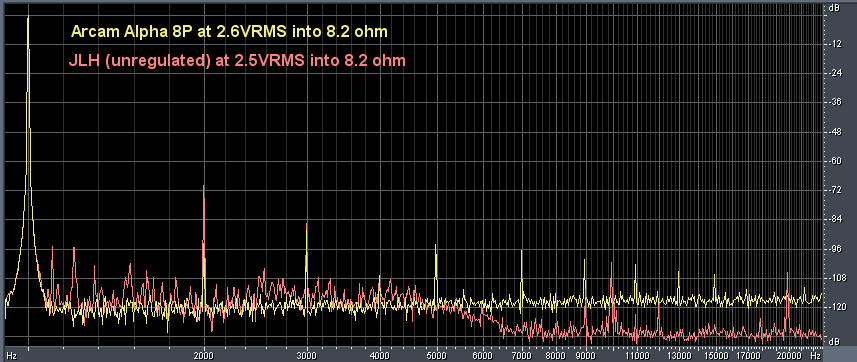Click the -120 dB scale label
Screen dimensions: 857x362
[836, 307]
